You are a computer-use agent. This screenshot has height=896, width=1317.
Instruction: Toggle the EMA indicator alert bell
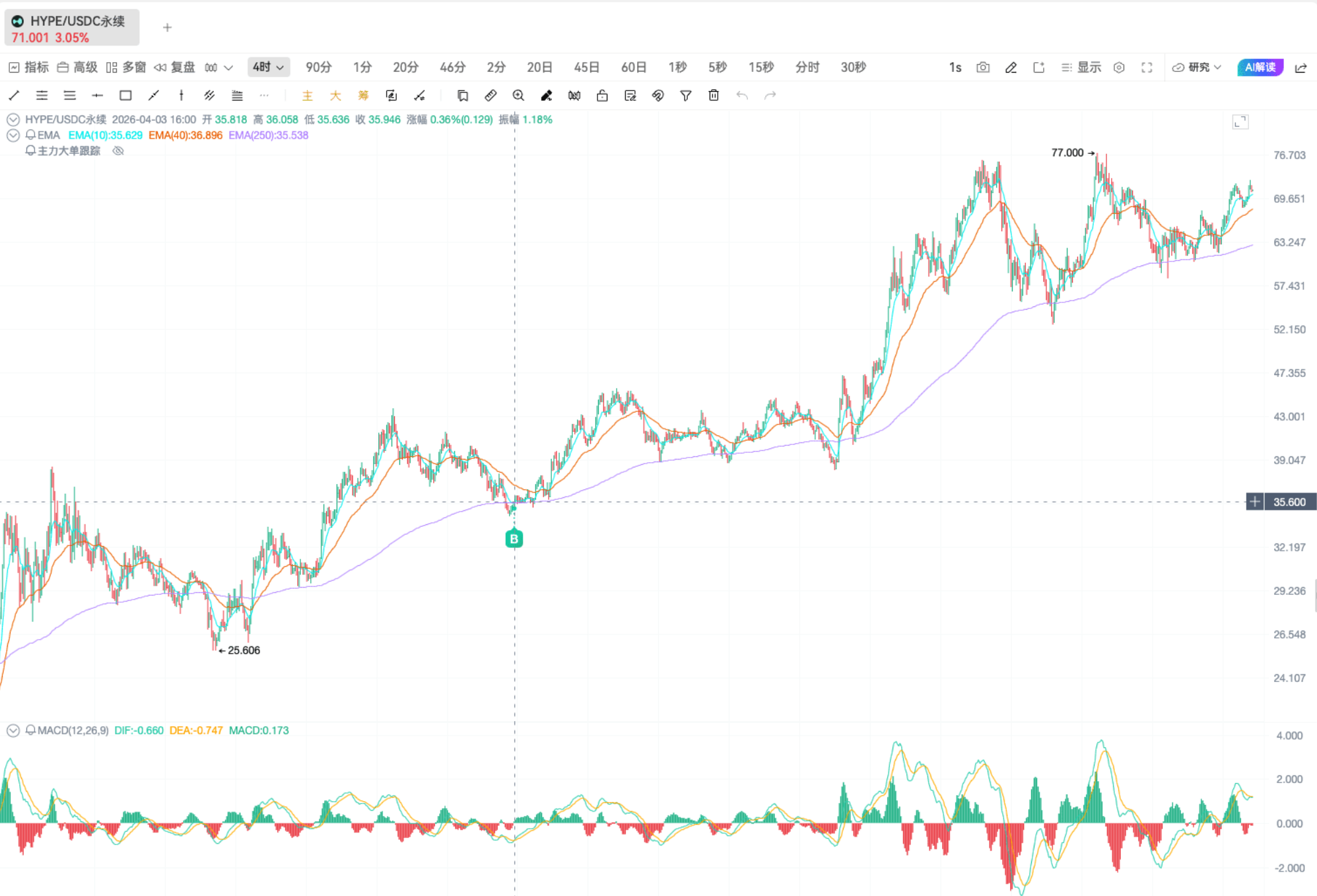[x=30, y=135]
